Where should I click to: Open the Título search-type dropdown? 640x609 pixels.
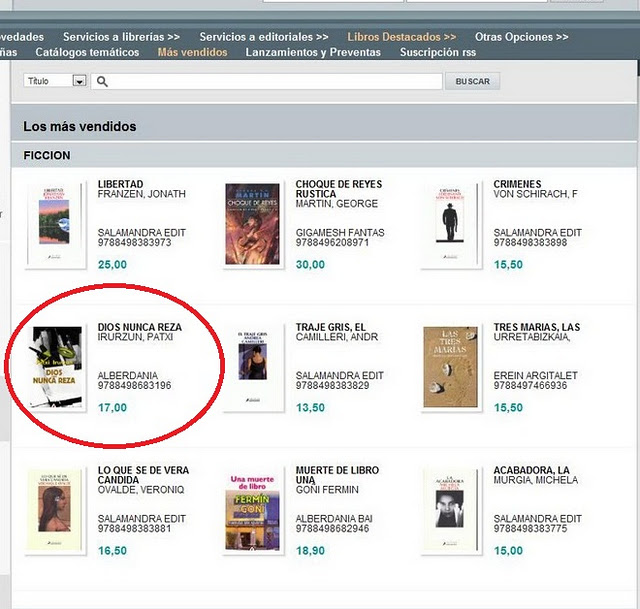point(55,81)
